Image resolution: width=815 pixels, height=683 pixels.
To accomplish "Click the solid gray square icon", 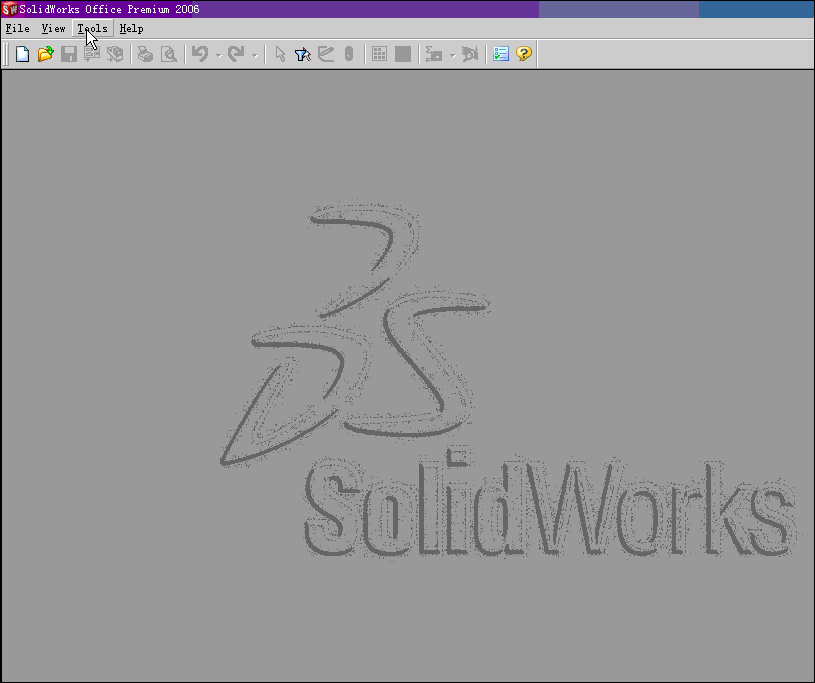I will click(403, 54).
